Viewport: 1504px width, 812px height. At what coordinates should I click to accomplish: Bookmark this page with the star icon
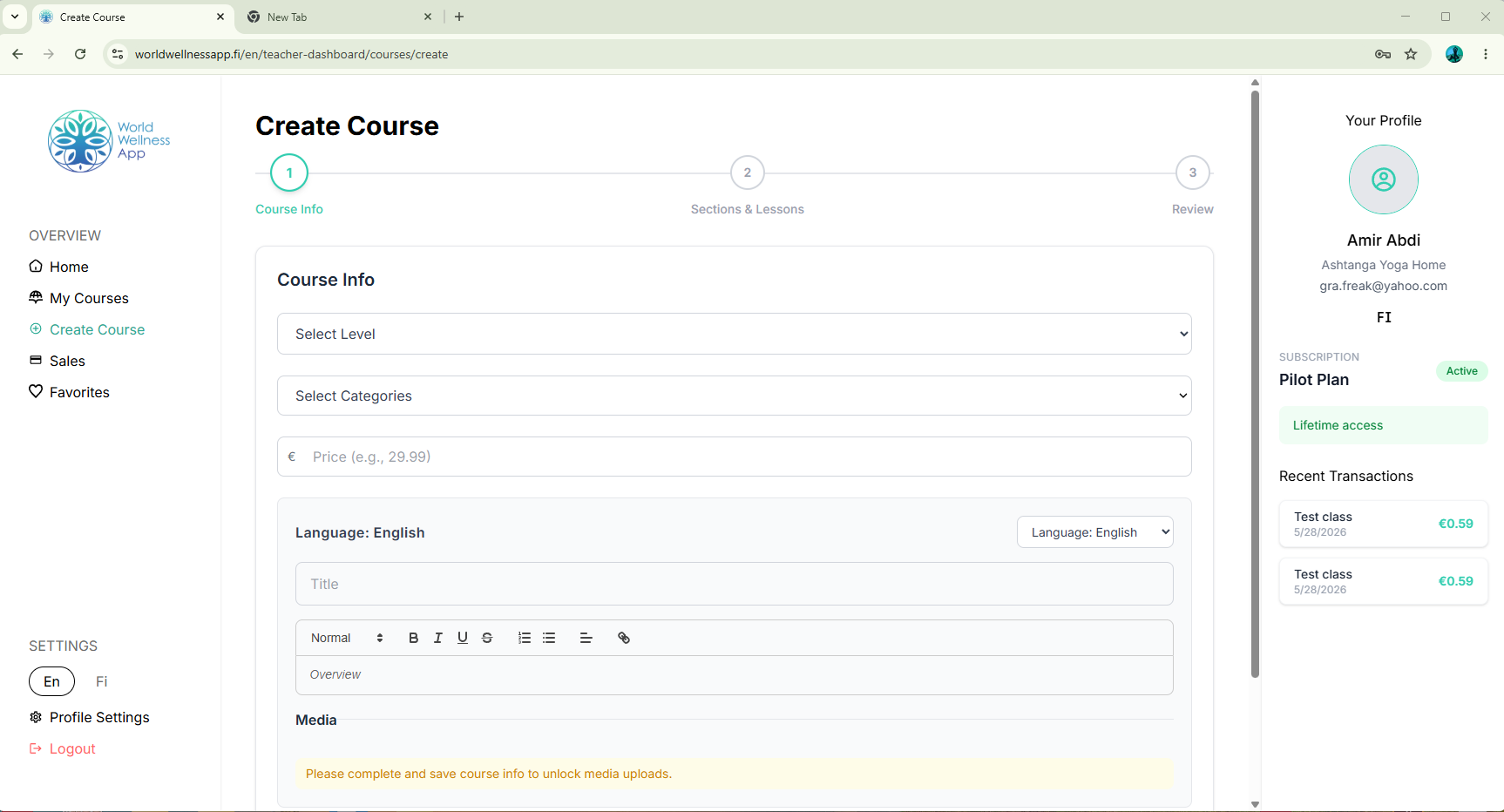coord(1411,54)
